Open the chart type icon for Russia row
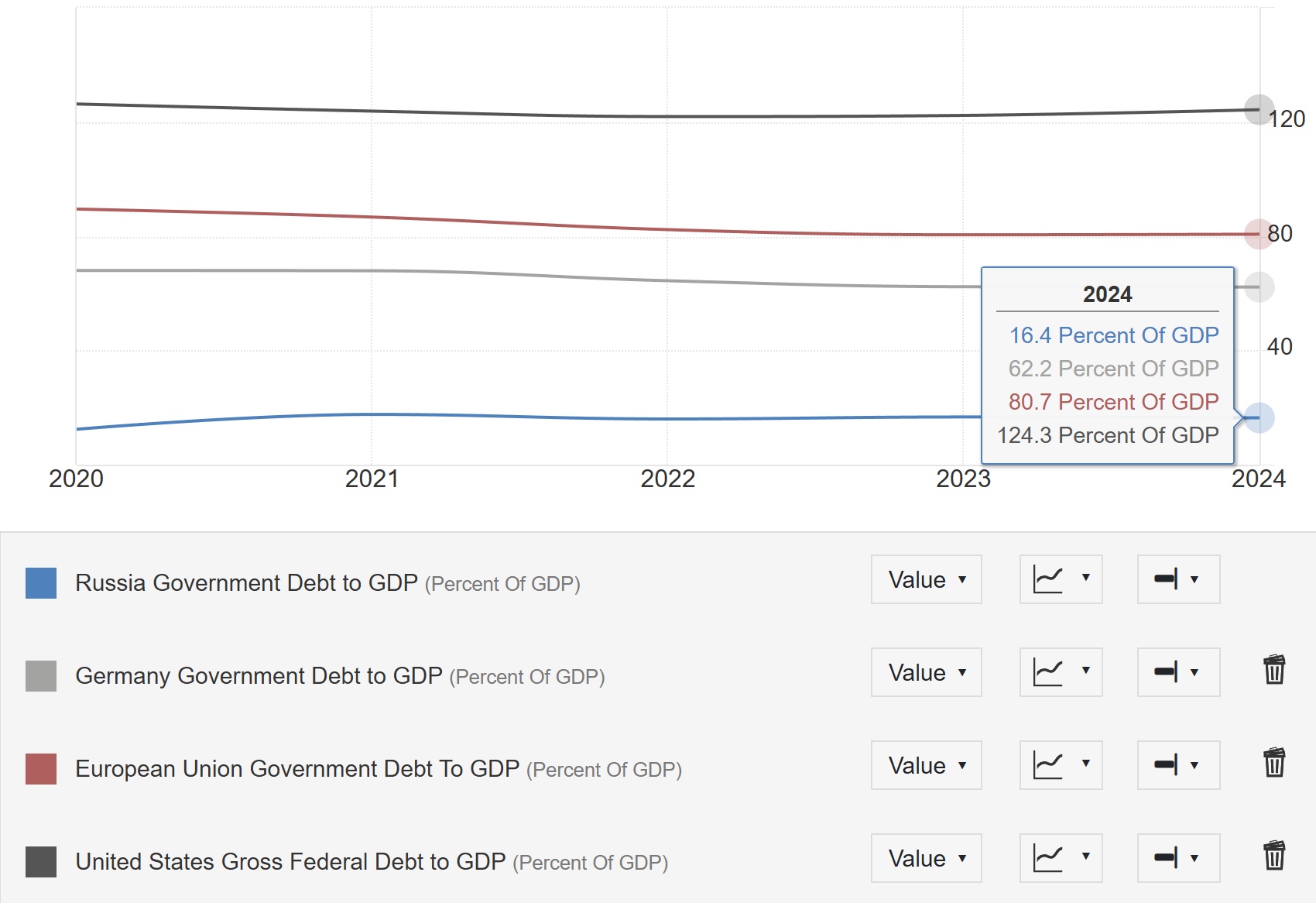 tap(1060, 579)
